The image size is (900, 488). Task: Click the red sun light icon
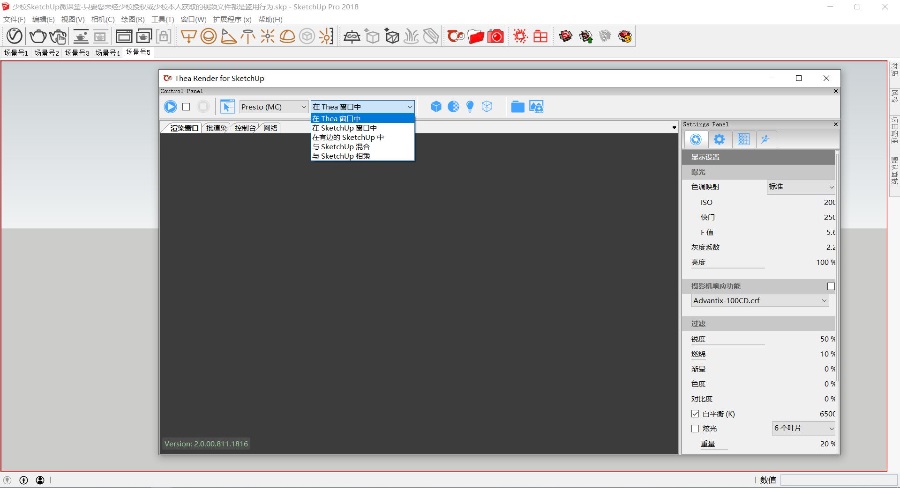tap(520, 37)
